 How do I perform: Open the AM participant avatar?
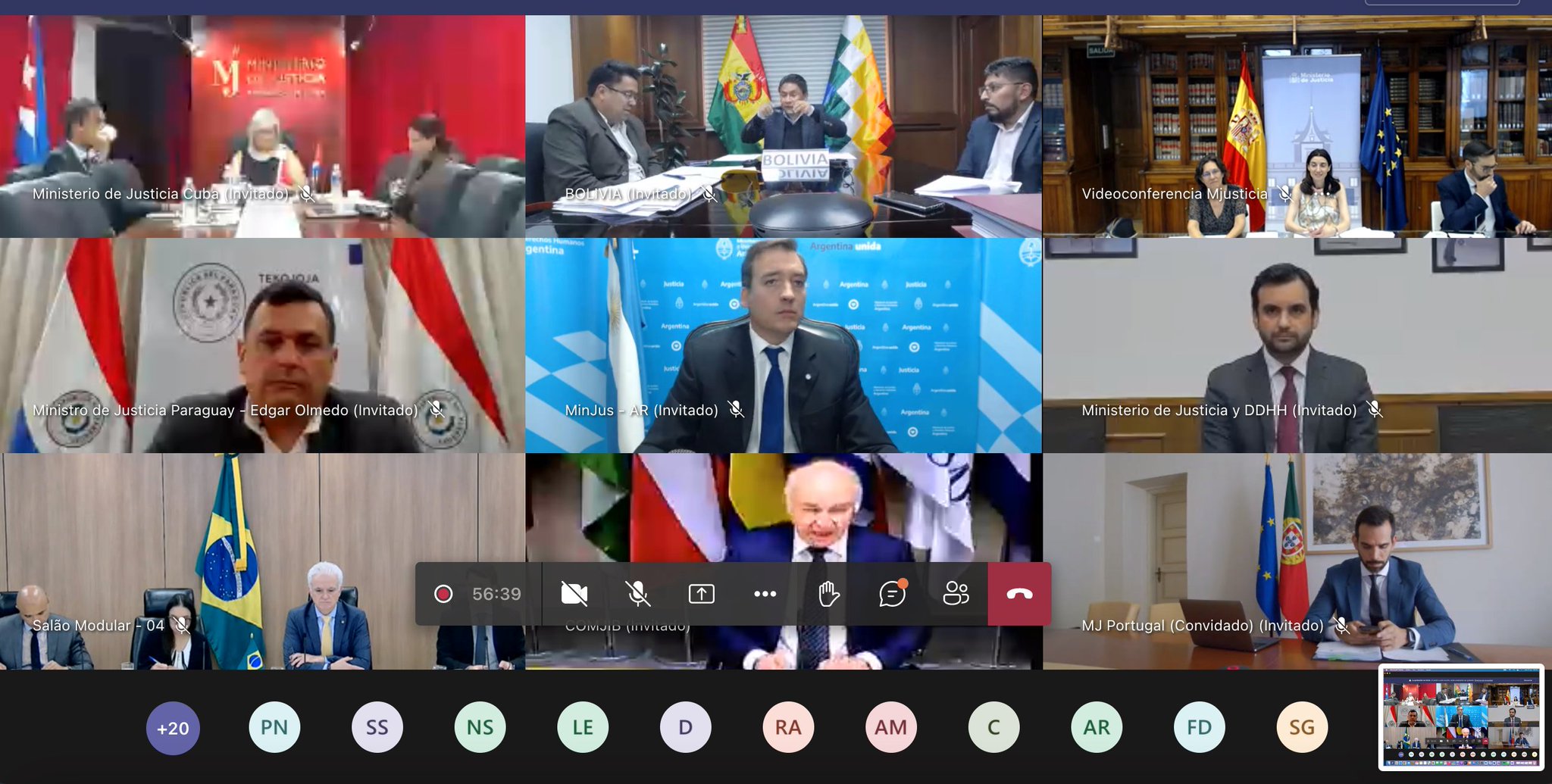click(891, 727)
